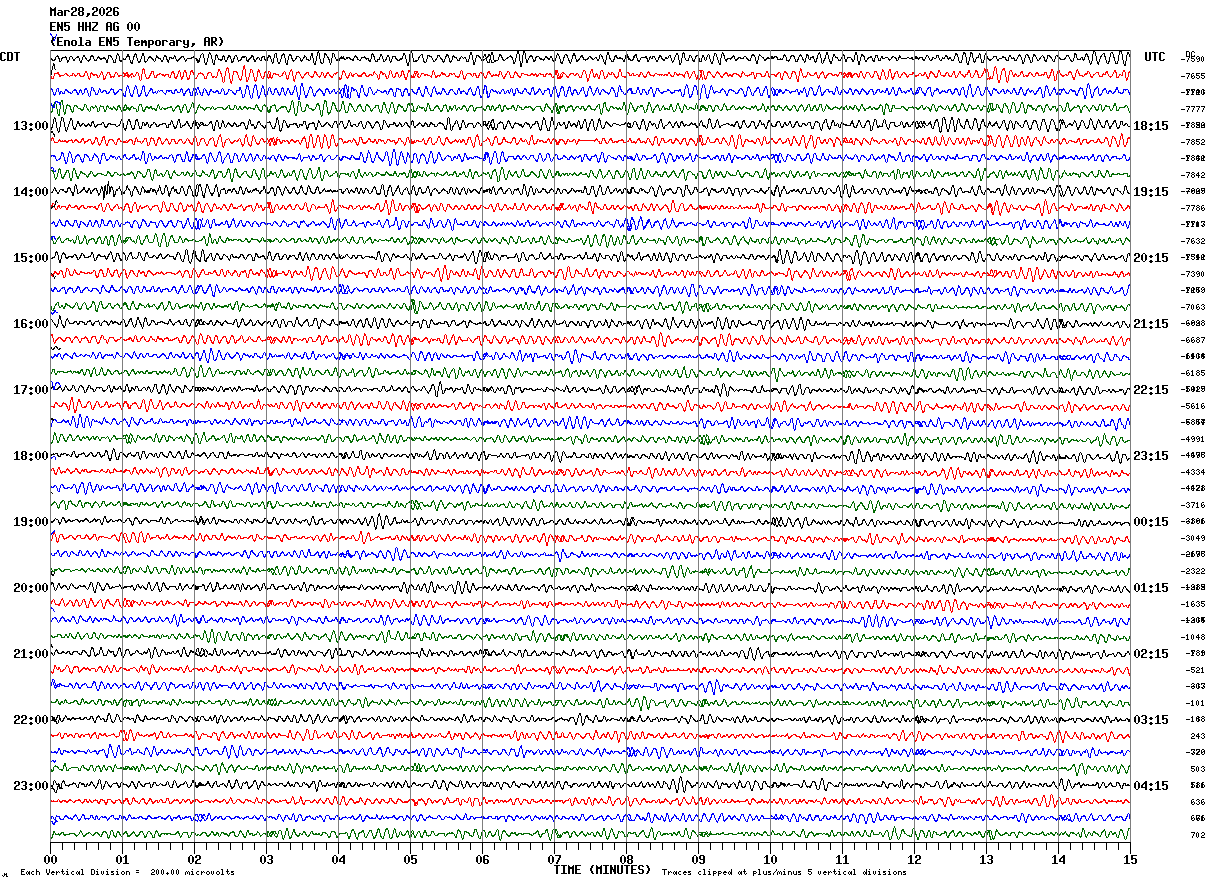
Task: Click the 17:00 CDT time label
Action: [x=31, y=390]
